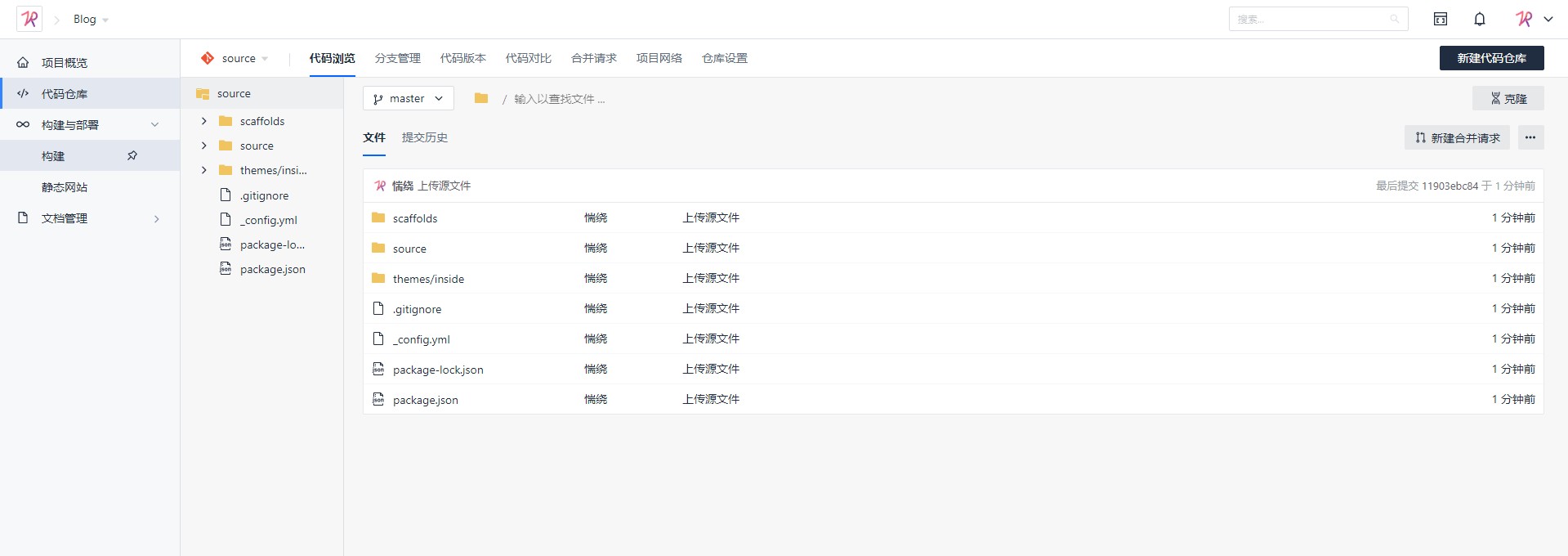
Task: Click JSON icon of package-lock.json row
Action: [378, 369]
